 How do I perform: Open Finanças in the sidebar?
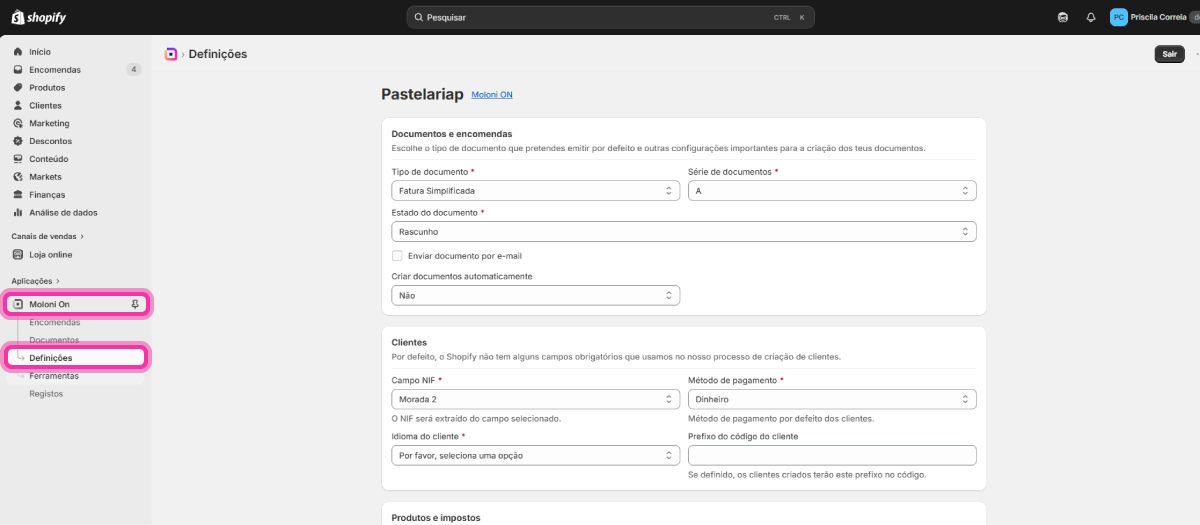tap(47, 194)
